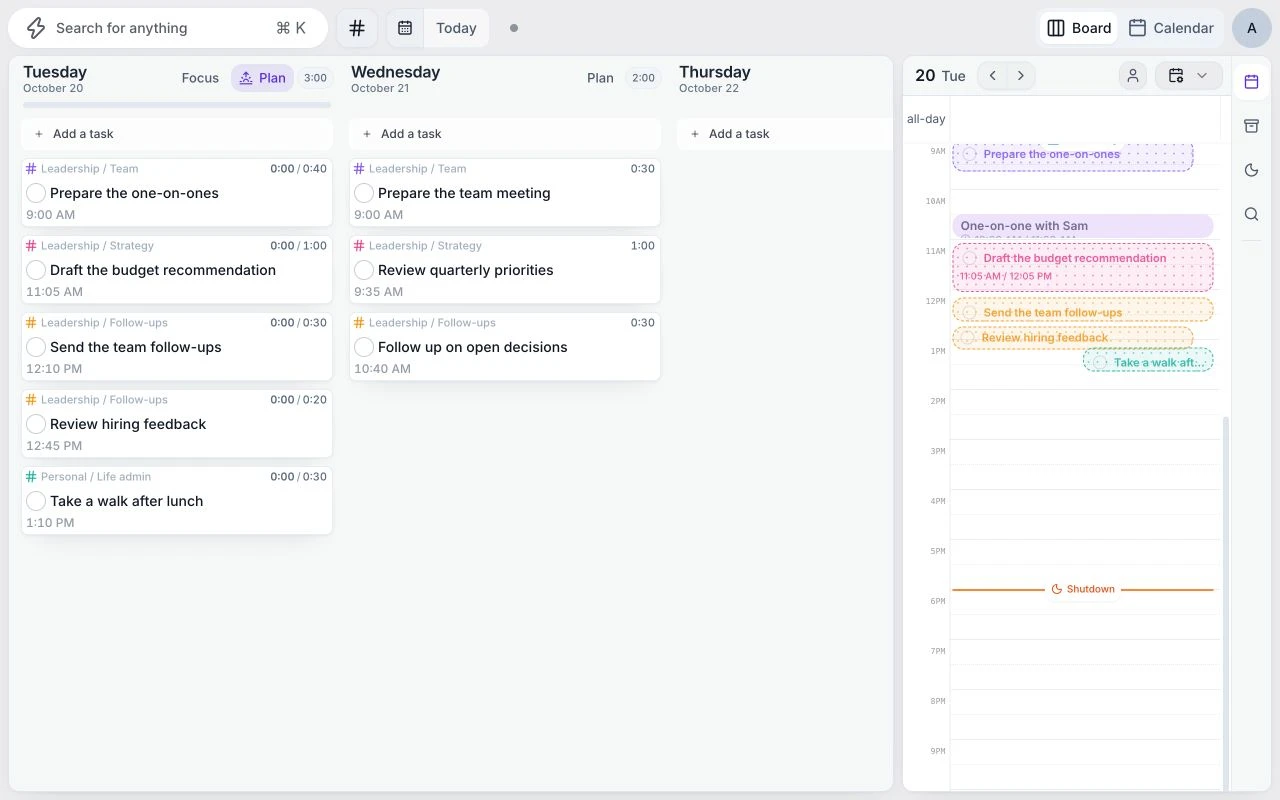Add a task to Wednesday

coord(505,134)
